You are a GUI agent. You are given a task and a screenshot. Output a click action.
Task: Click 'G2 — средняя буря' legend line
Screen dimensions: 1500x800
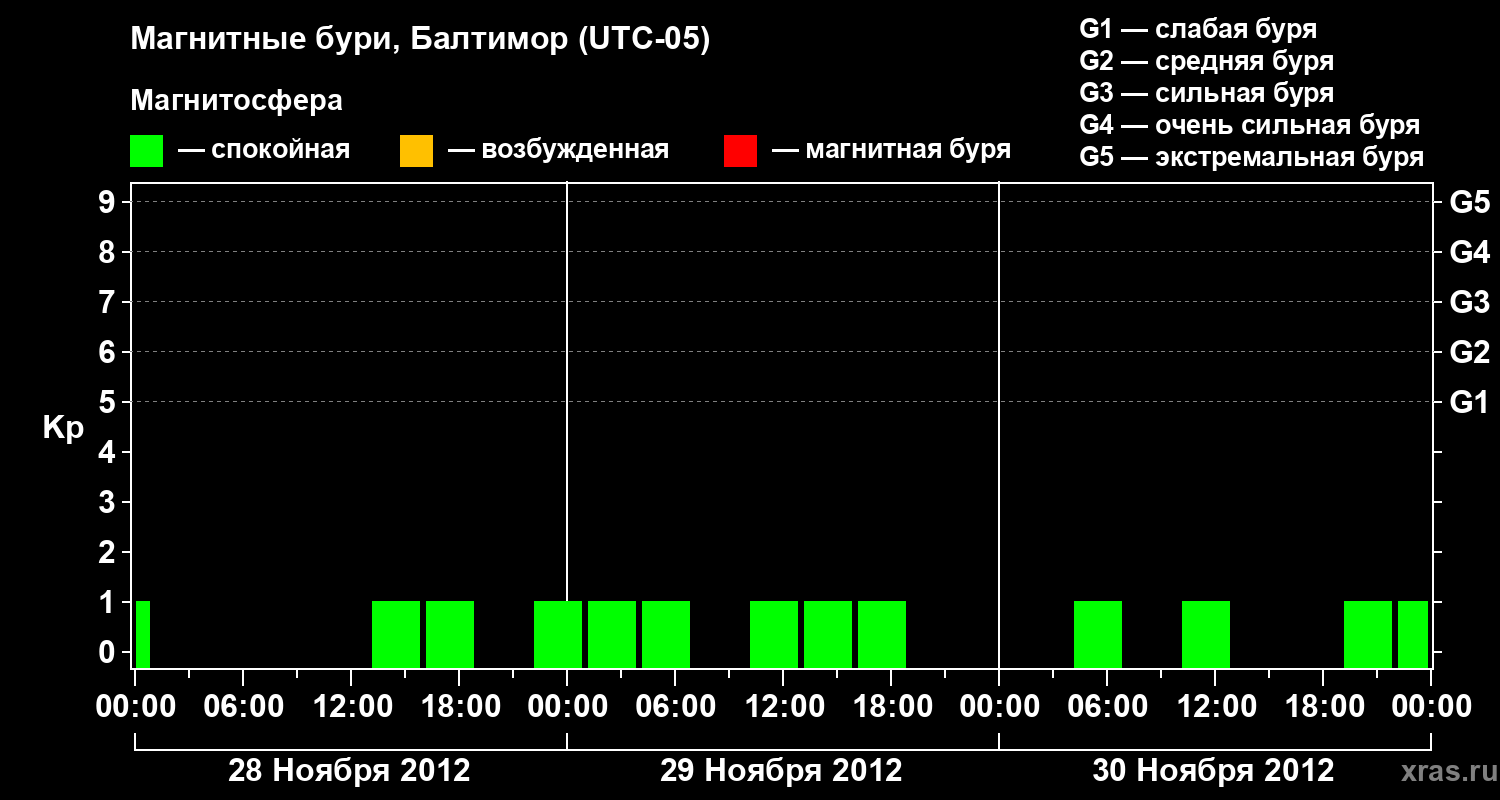(1207, 61)
